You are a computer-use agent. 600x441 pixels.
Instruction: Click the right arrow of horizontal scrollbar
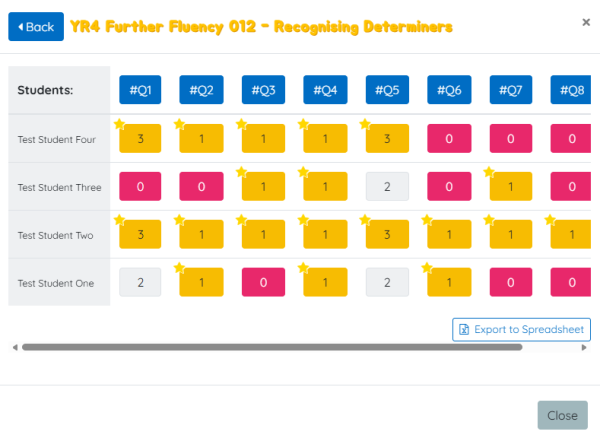point(585,348)
